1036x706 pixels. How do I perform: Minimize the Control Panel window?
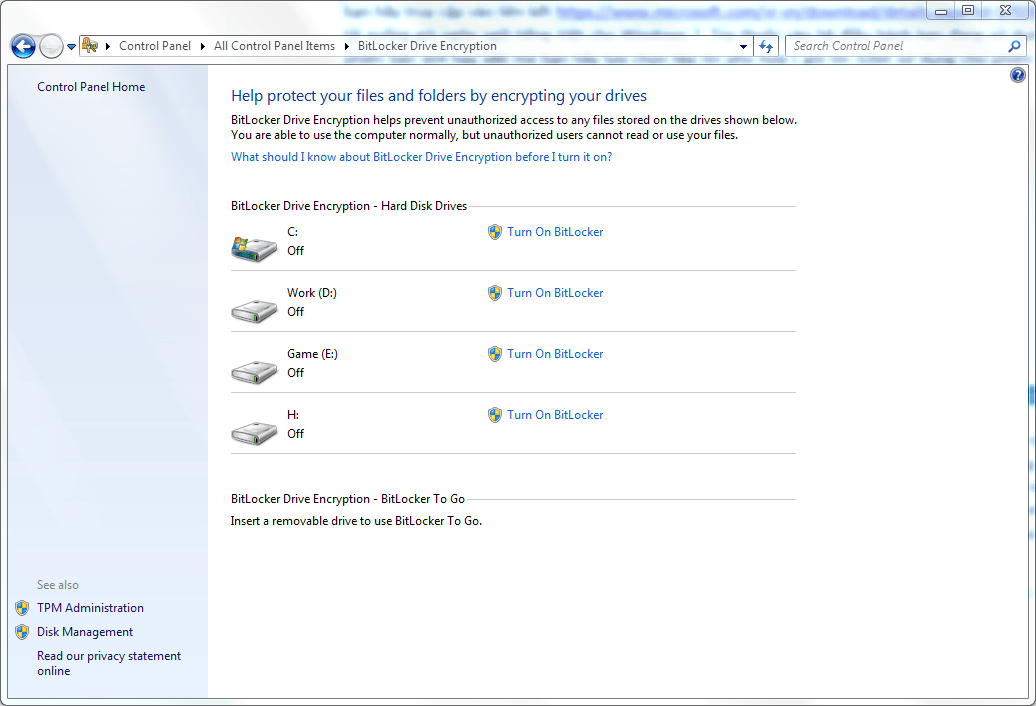(x=941, y=10)
